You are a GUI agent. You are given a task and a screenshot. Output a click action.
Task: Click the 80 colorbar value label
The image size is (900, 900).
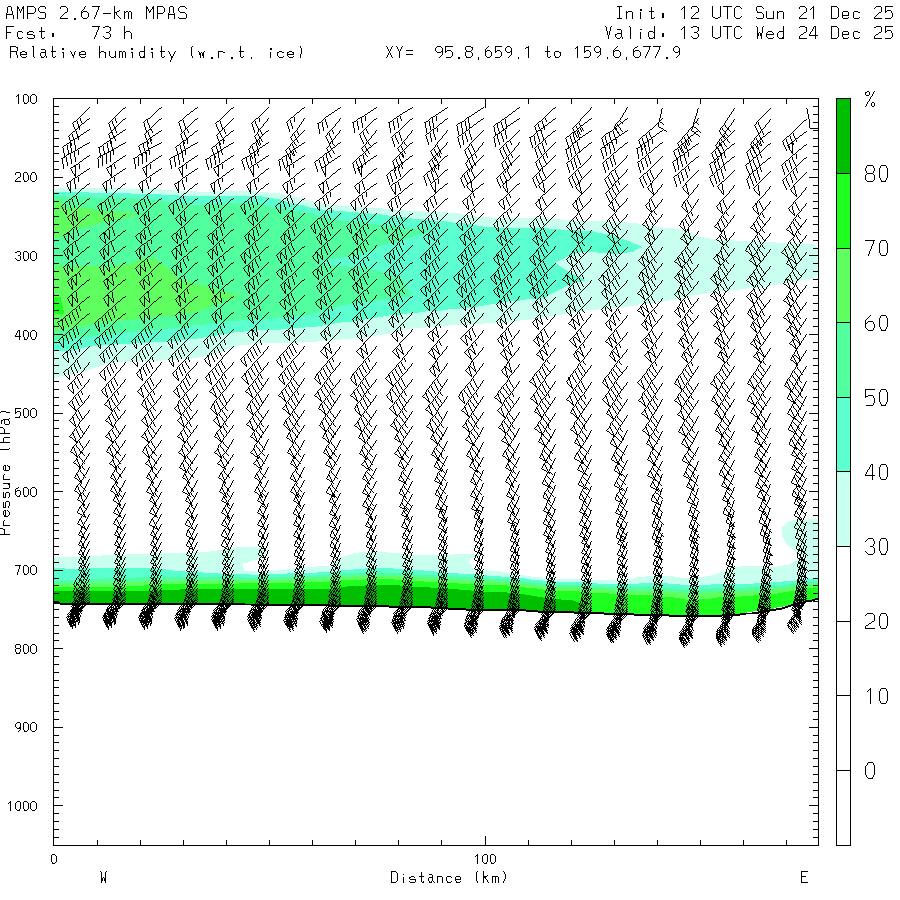click(876, 174)
